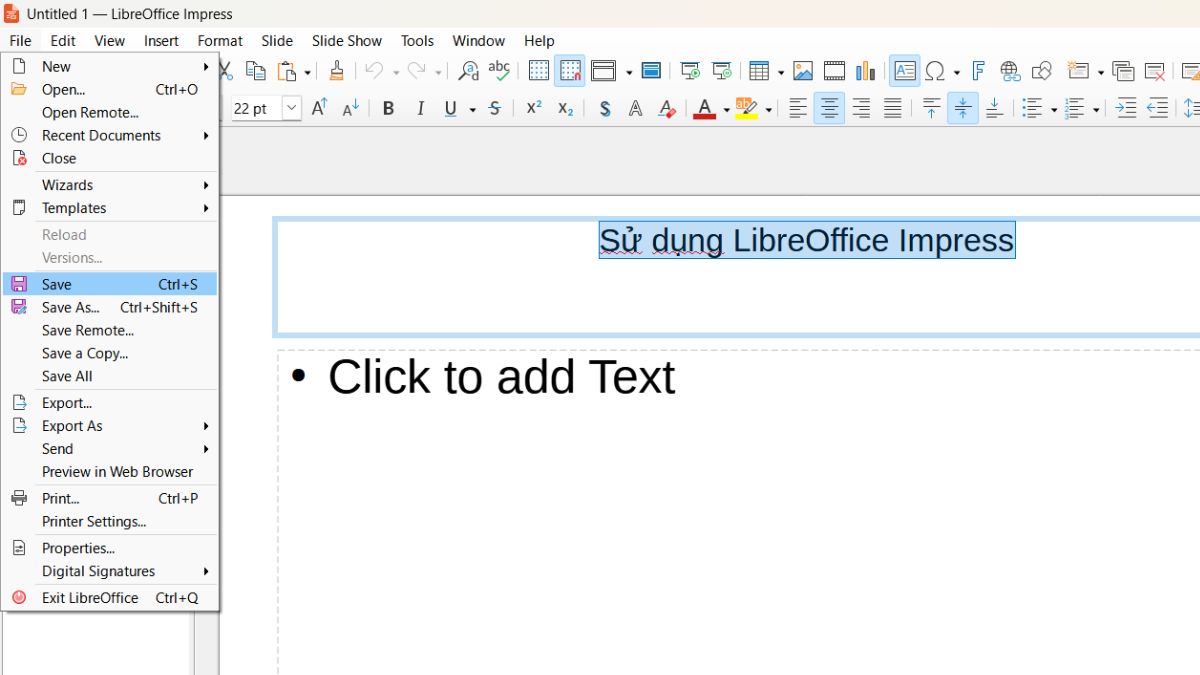This screenshot has width=1200, height=675.
Task: Run the spelling check abc icon
Action: [499, 71]
